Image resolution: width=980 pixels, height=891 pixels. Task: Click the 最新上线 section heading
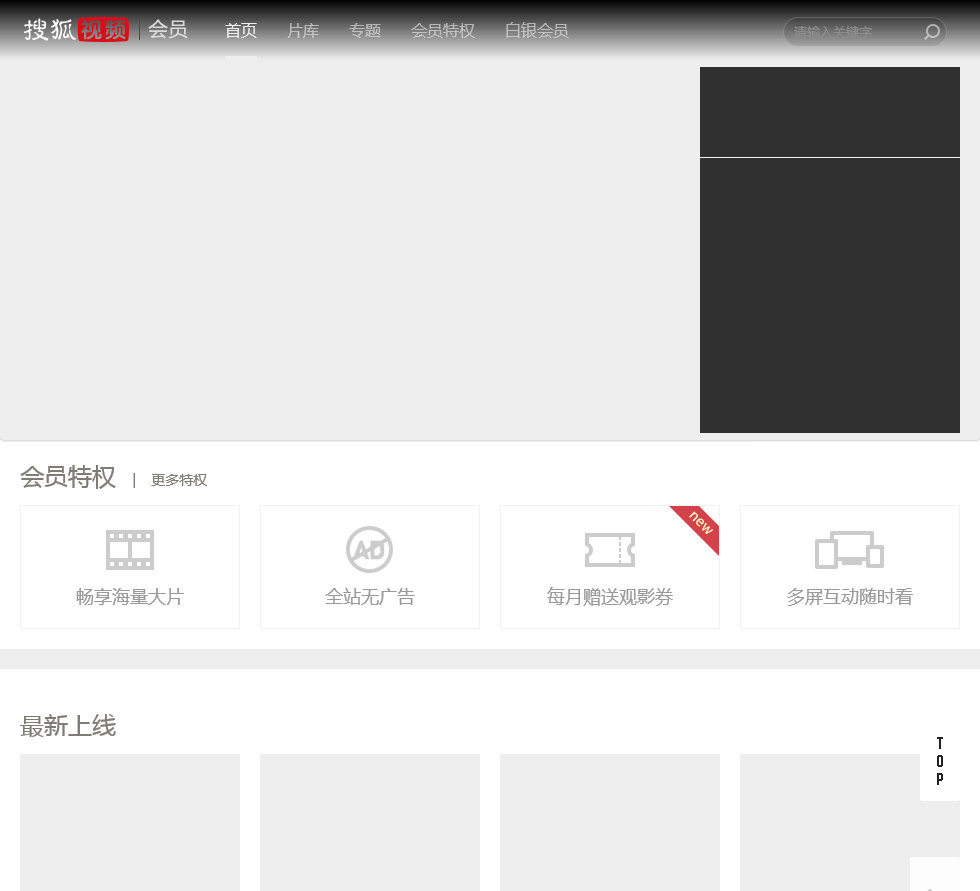pyautogui.click(x=68, y=726)
